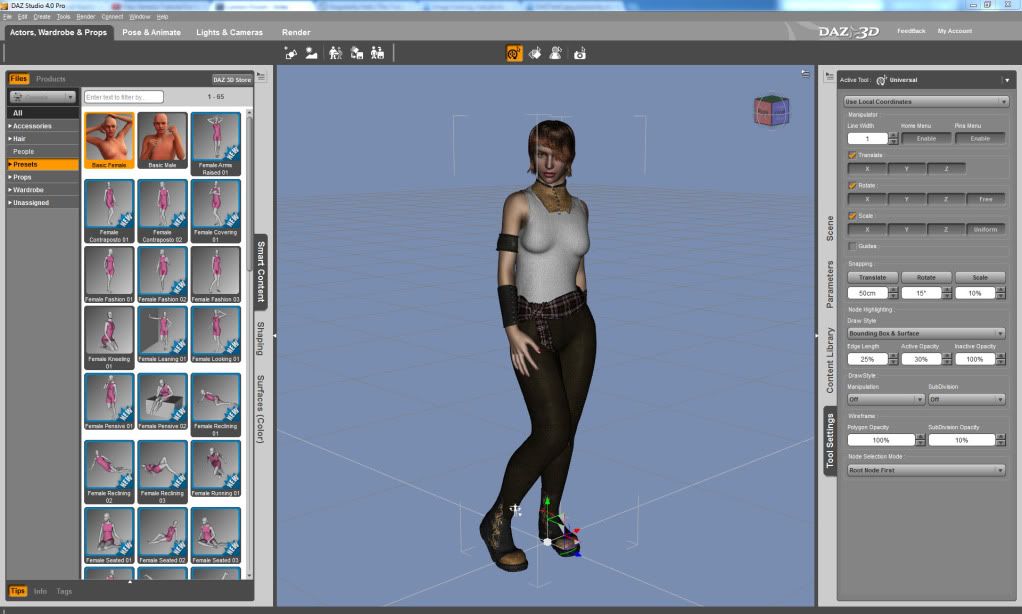Click the Polygon Opacity 100% field
The image size is (1022, 614).
pyautogui.click(x=881, y=440)
